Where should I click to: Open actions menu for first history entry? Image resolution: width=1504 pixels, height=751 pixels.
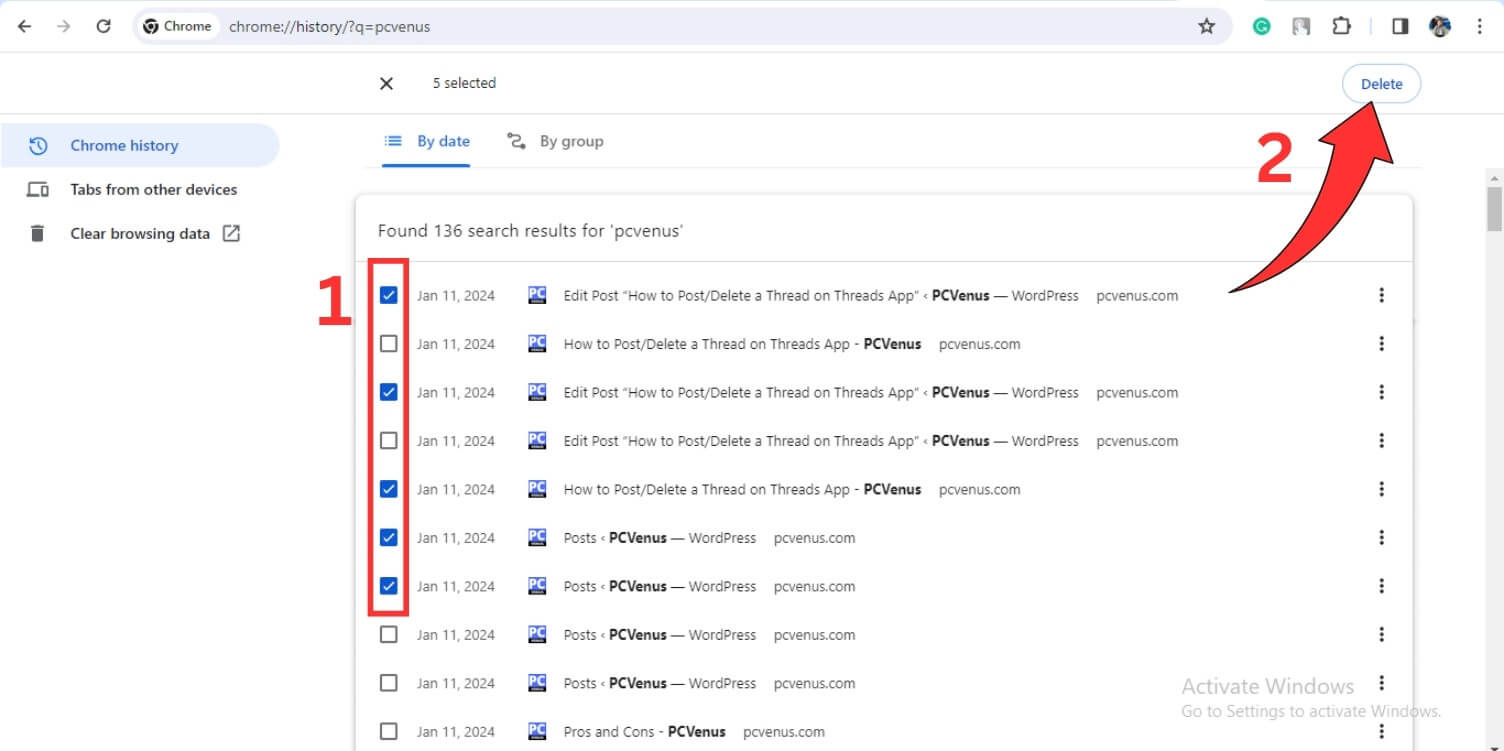click(1381, 295)
